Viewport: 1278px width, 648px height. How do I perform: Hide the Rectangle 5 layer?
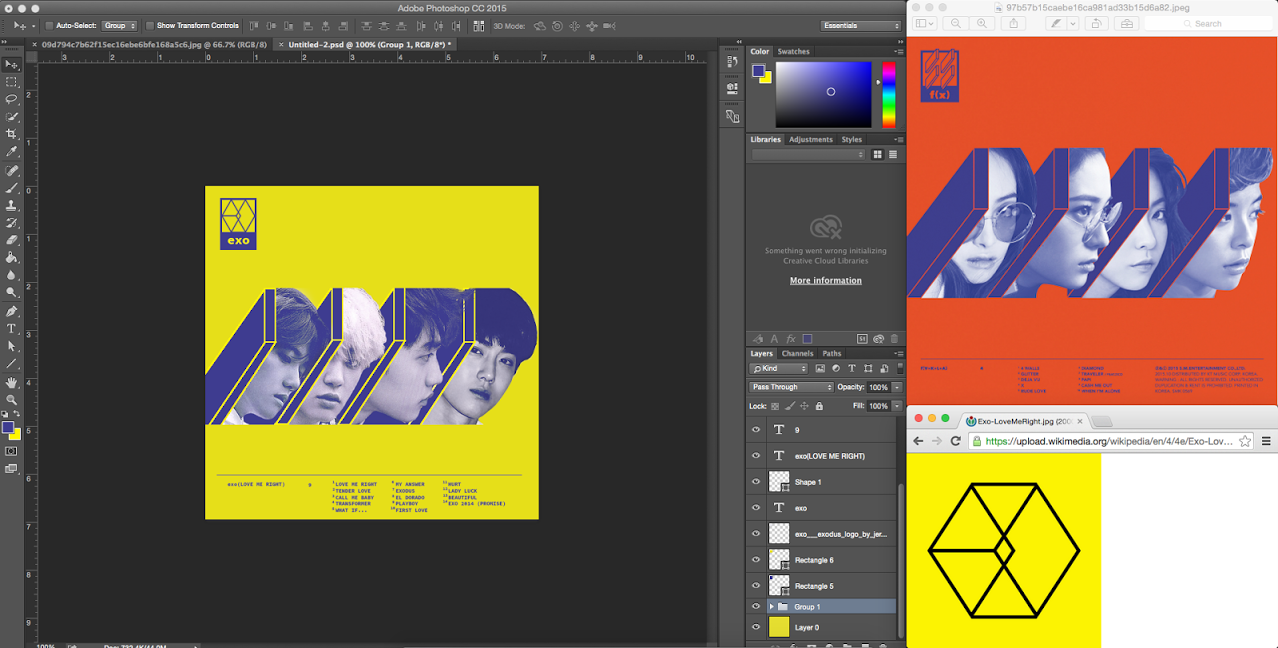(756, 586)
